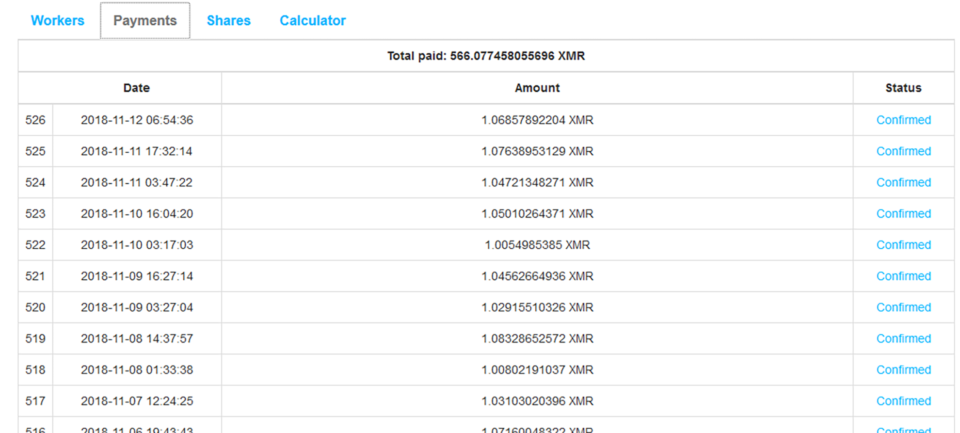Open the Calculator tab
960x433 pixels.
(312, 20)
